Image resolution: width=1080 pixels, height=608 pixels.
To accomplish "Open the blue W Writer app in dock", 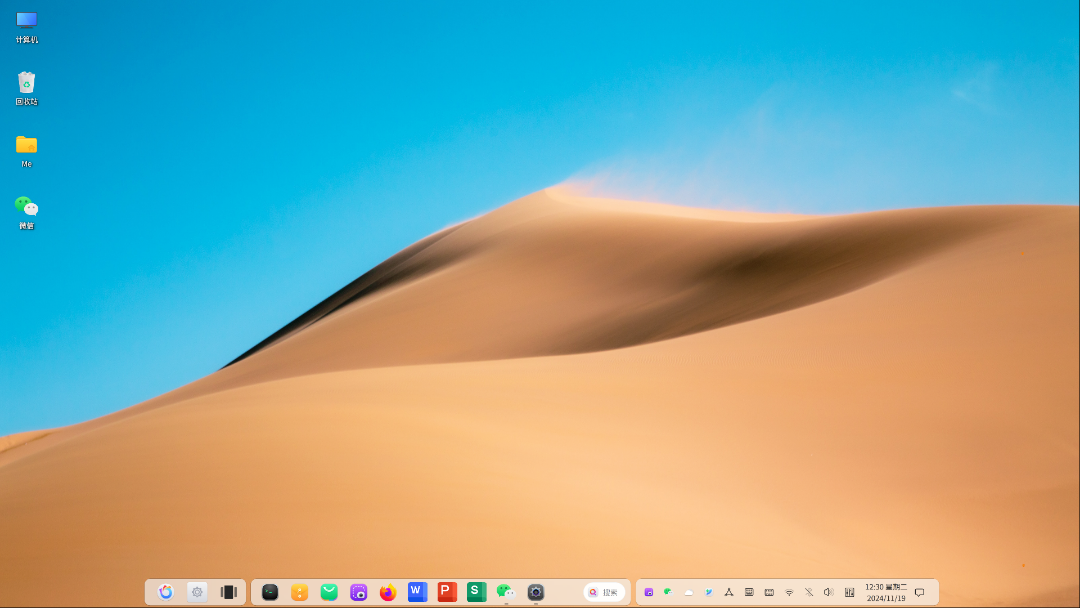I will pos(417,592).
